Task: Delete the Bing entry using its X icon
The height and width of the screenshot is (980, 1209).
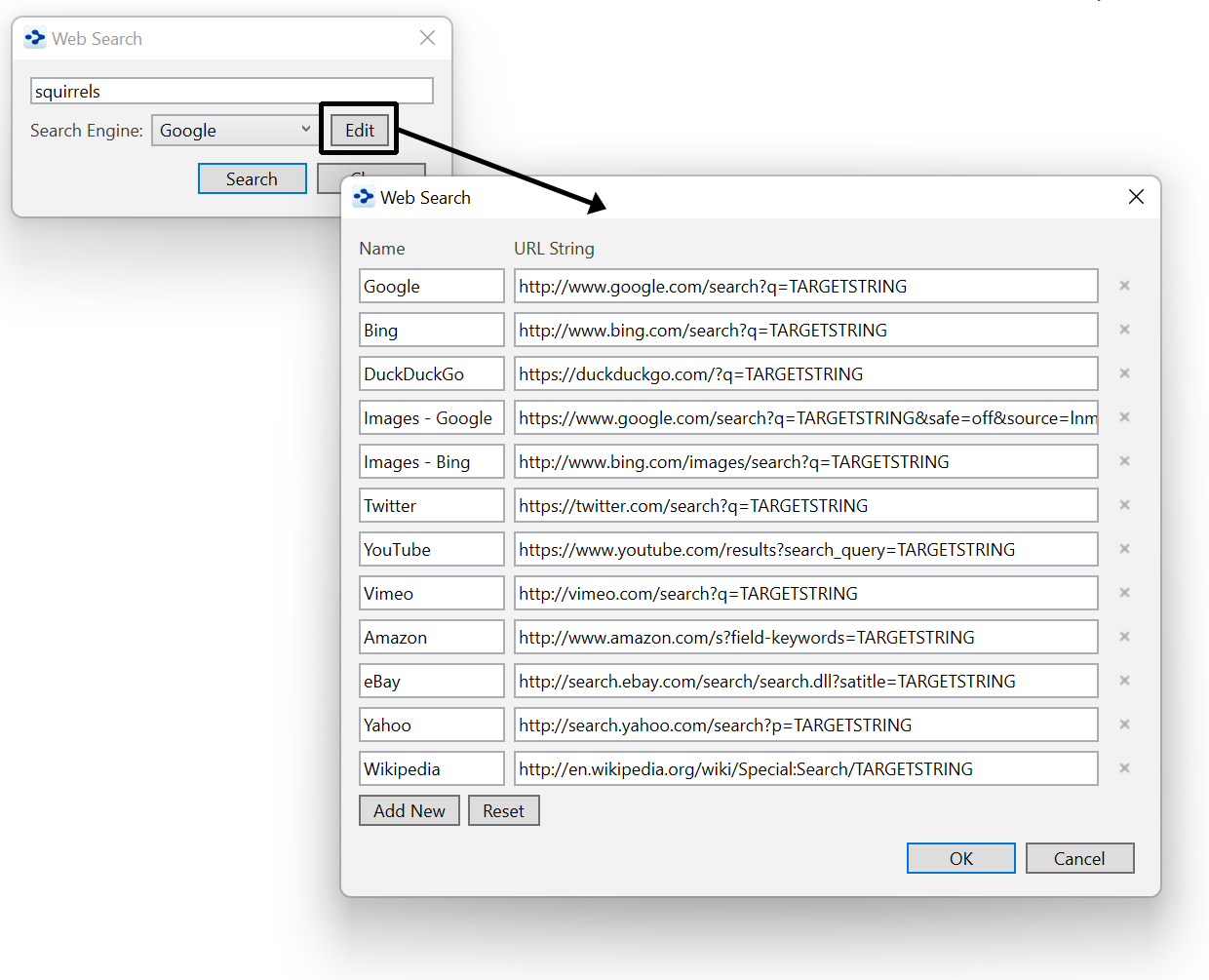Action: 1124,330
